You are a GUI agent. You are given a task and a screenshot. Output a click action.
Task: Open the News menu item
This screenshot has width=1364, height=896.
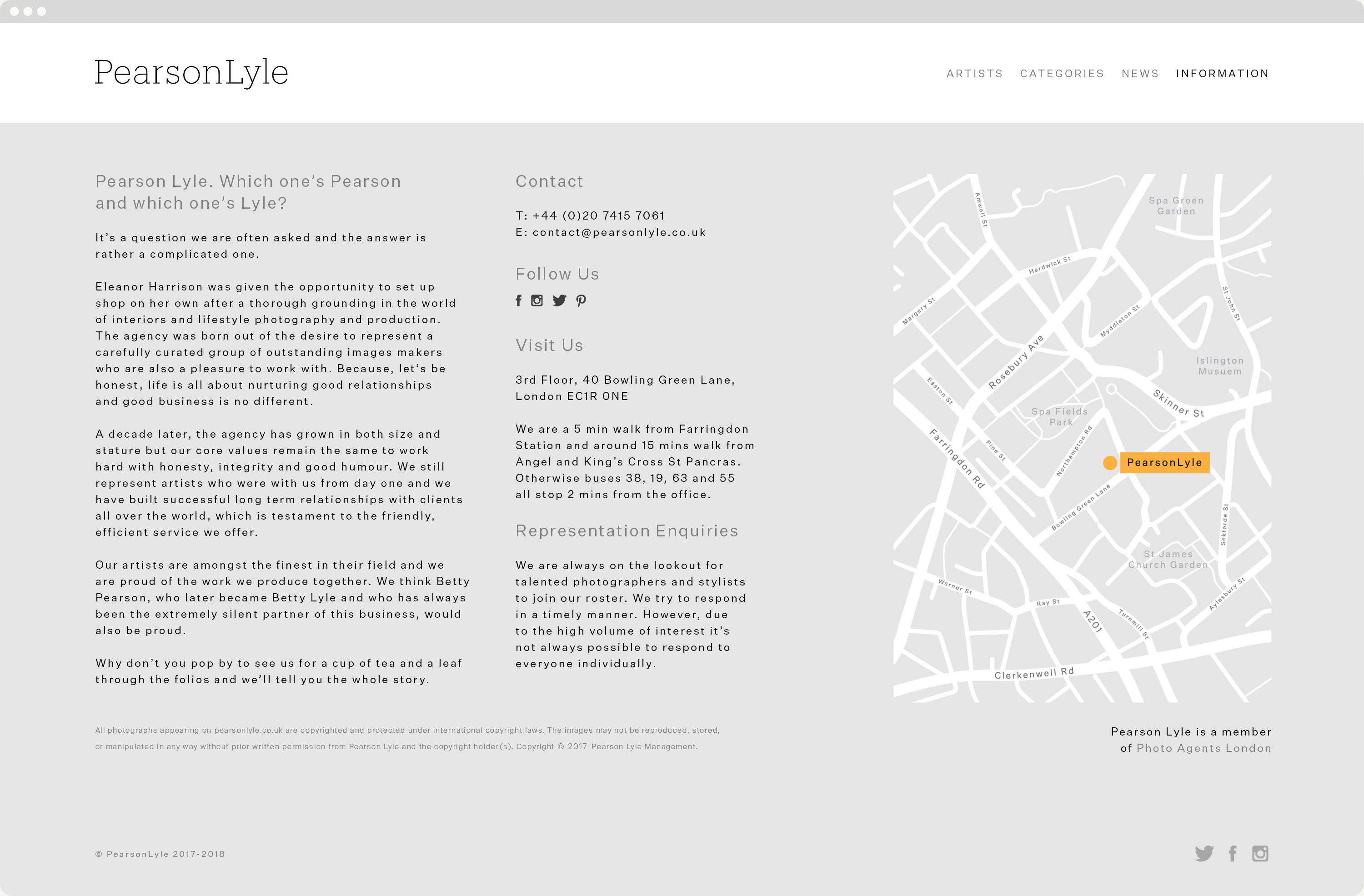[1140, 73]
